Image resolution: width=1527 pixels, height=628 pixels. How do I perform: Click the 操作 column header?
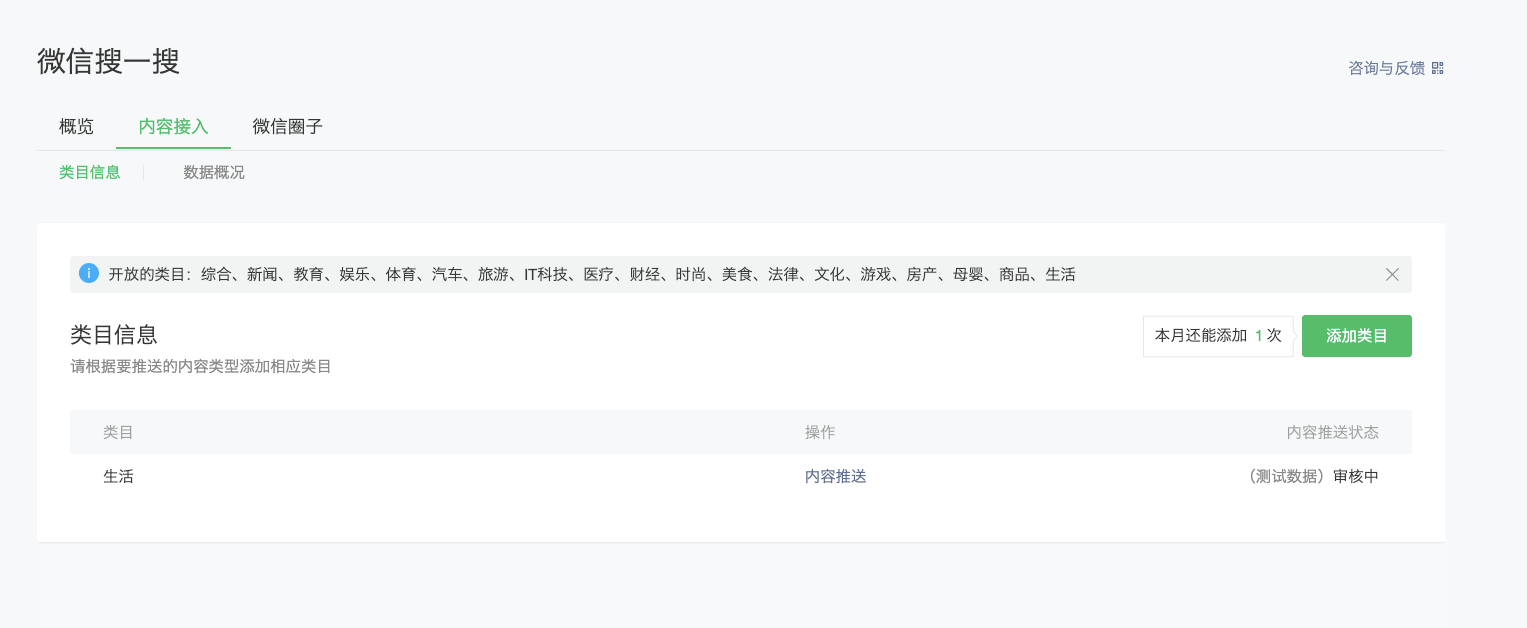pyautogui.click(x=820, y=432)
